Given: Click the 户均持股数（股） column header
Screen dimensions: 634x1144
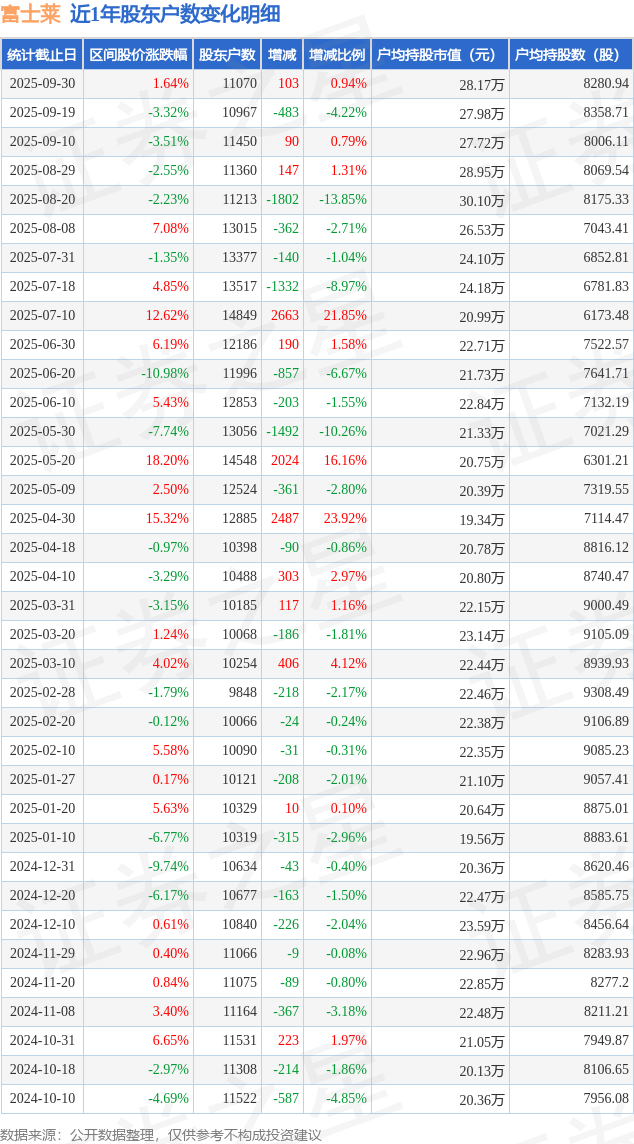Looking at the screenshot, I should pos(570,55).
